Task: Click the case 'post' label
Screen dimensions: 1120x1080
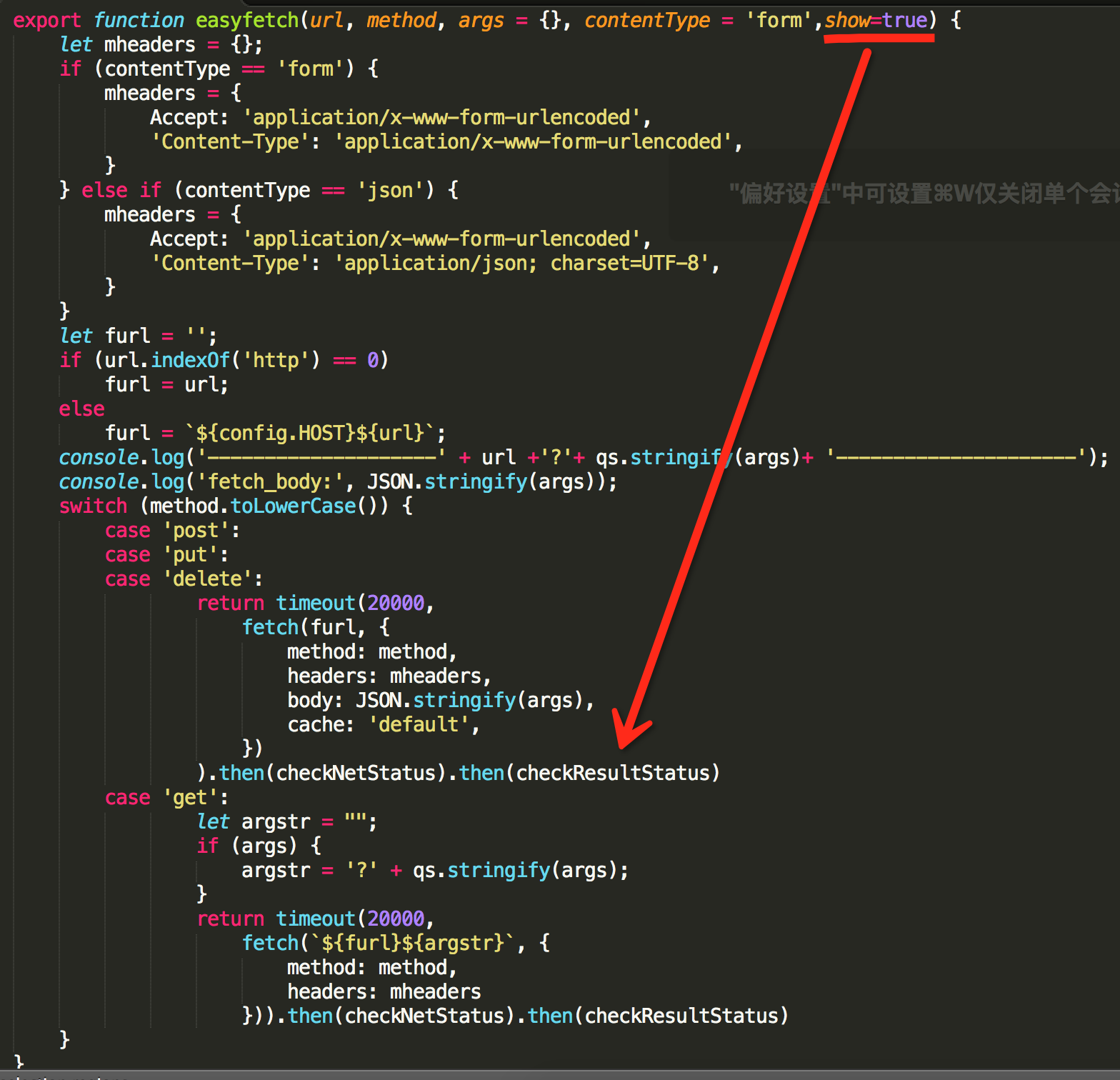Action: click(x=171, y=530)
